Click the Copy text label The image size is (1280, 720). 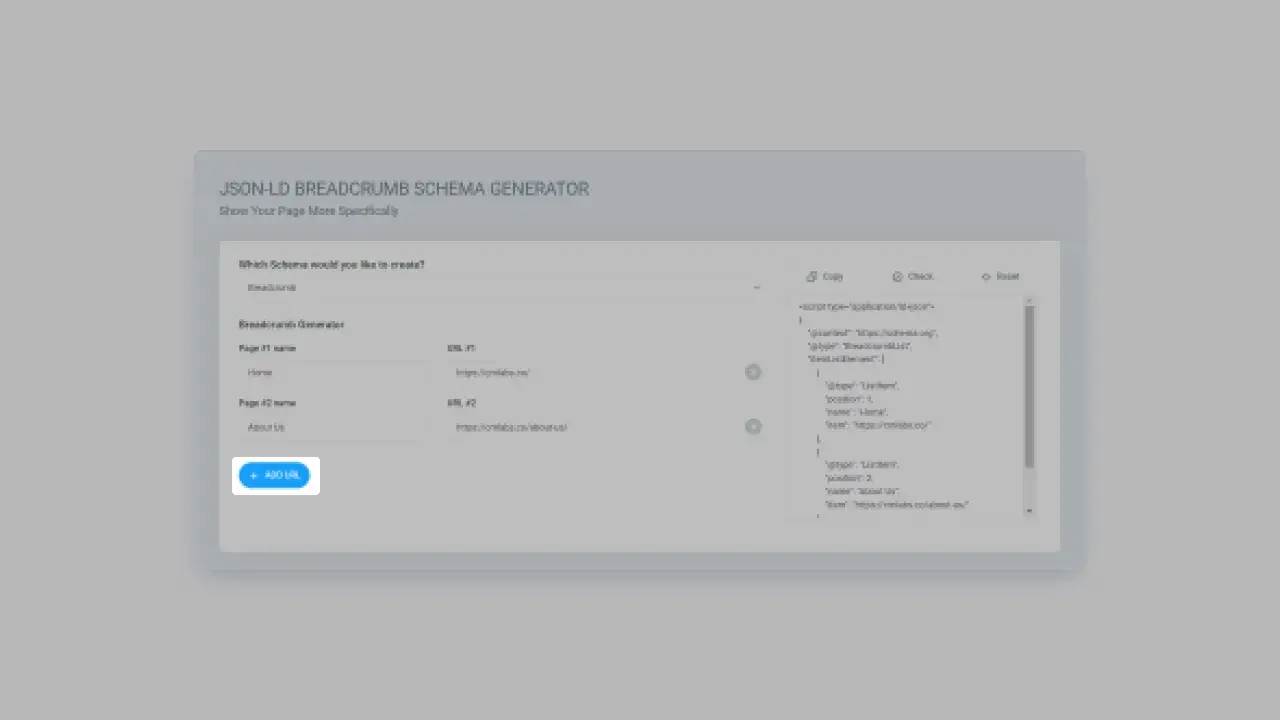[x=833, y=276]
